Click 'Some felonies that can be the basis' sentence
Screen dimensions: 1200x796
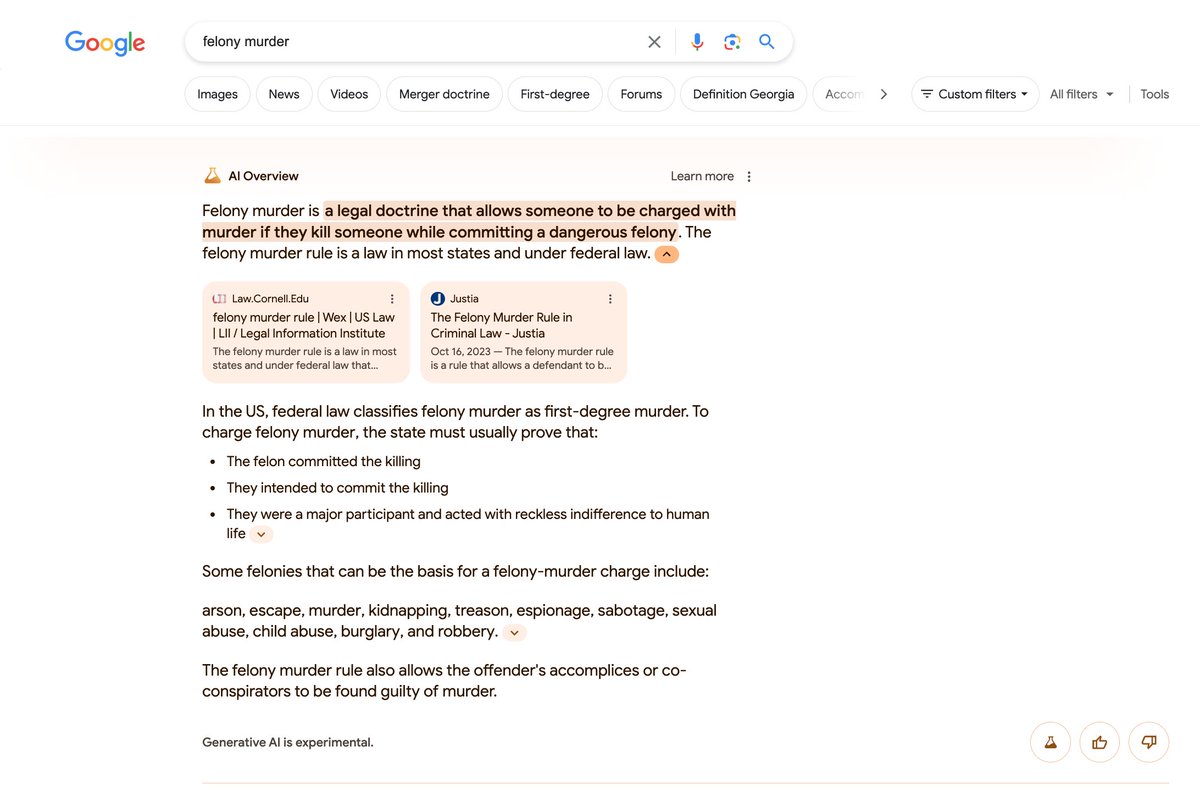455,572
